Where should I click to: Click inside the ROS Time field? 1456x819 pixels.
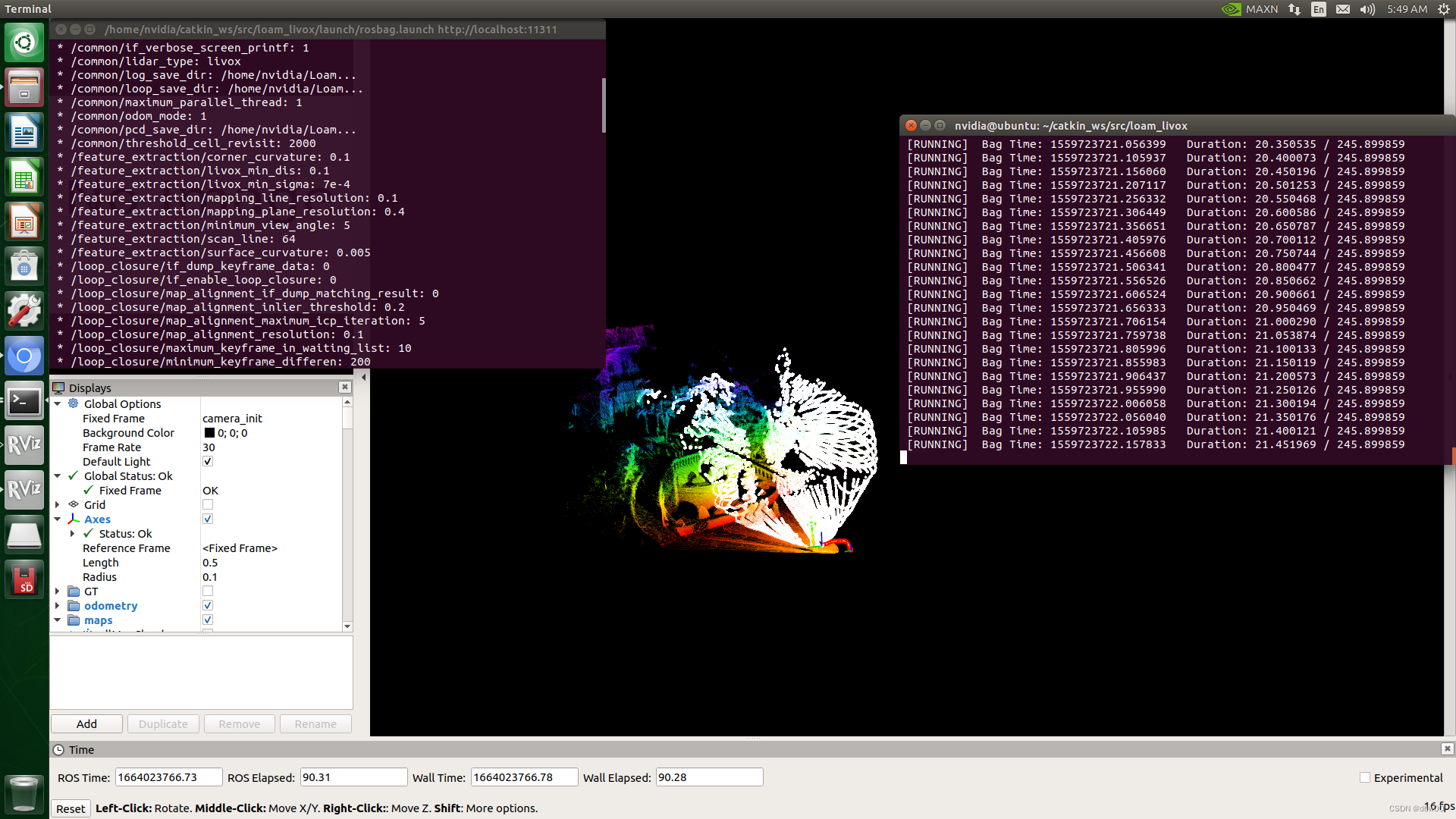click(x=168, y=777)
